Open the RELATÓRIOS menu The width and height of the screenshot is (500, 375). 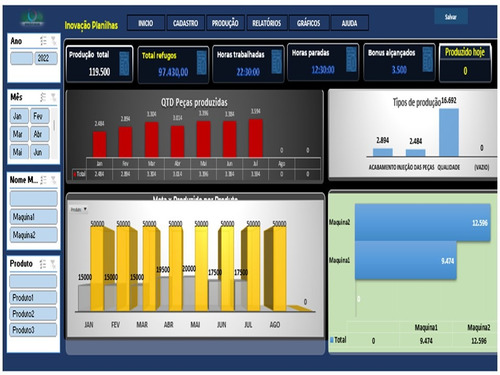(267, 23)
